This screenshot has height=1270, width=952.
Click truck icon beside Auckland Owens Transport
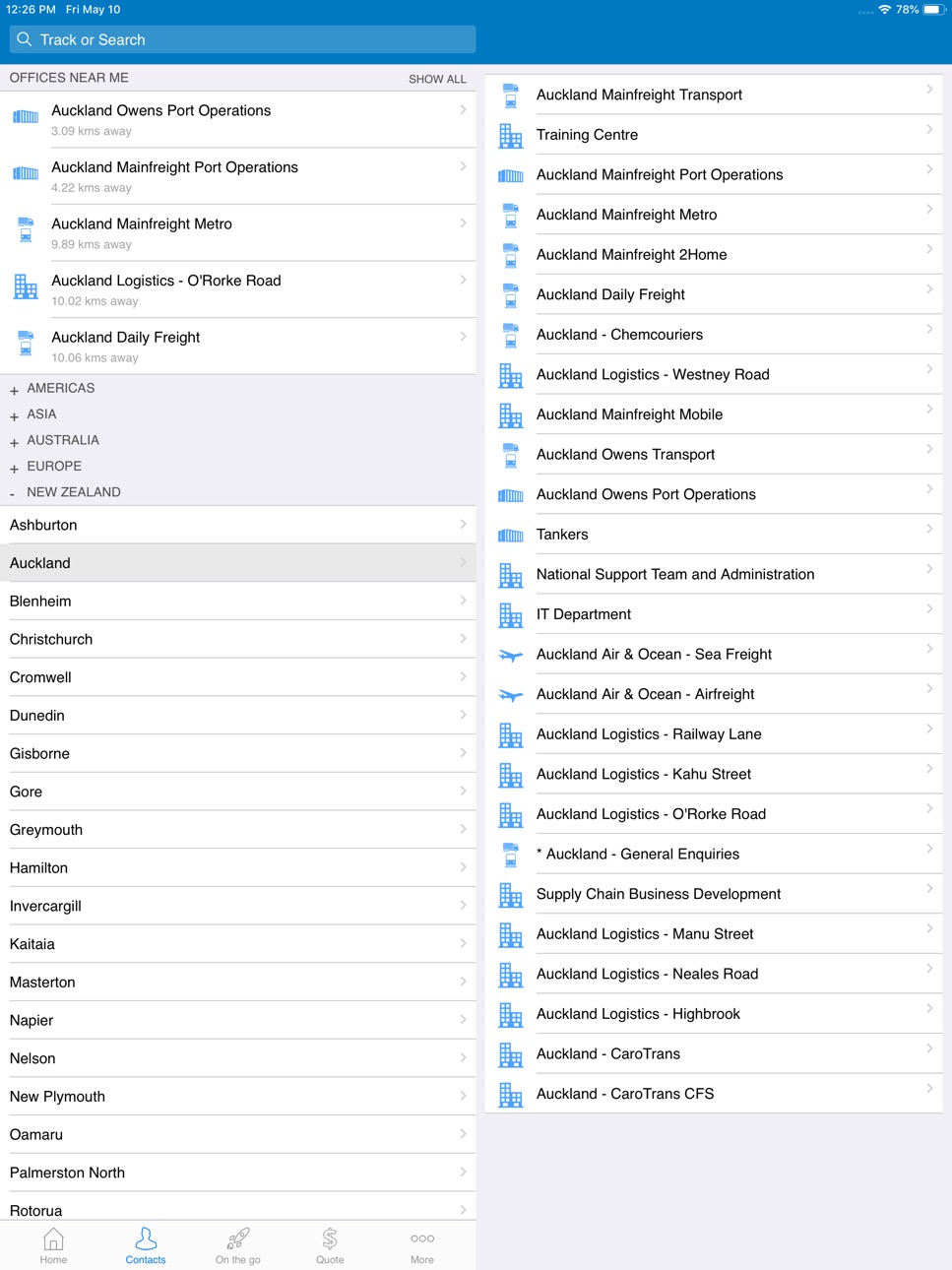(510, 456)
